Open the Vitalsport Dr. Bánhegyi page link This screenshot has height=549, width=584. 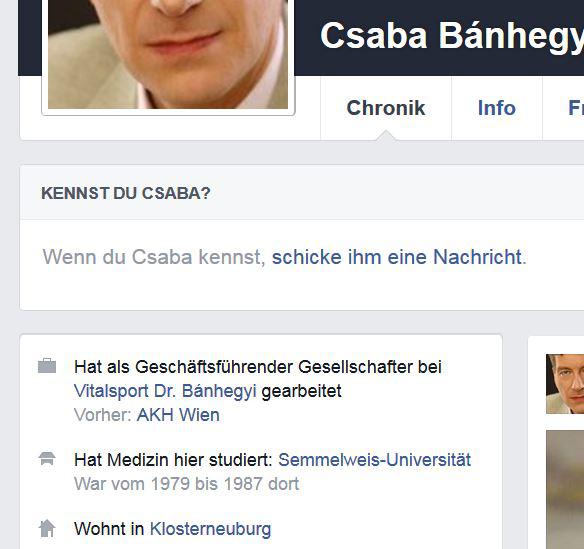pyautogui.click(x=165, y=391)
